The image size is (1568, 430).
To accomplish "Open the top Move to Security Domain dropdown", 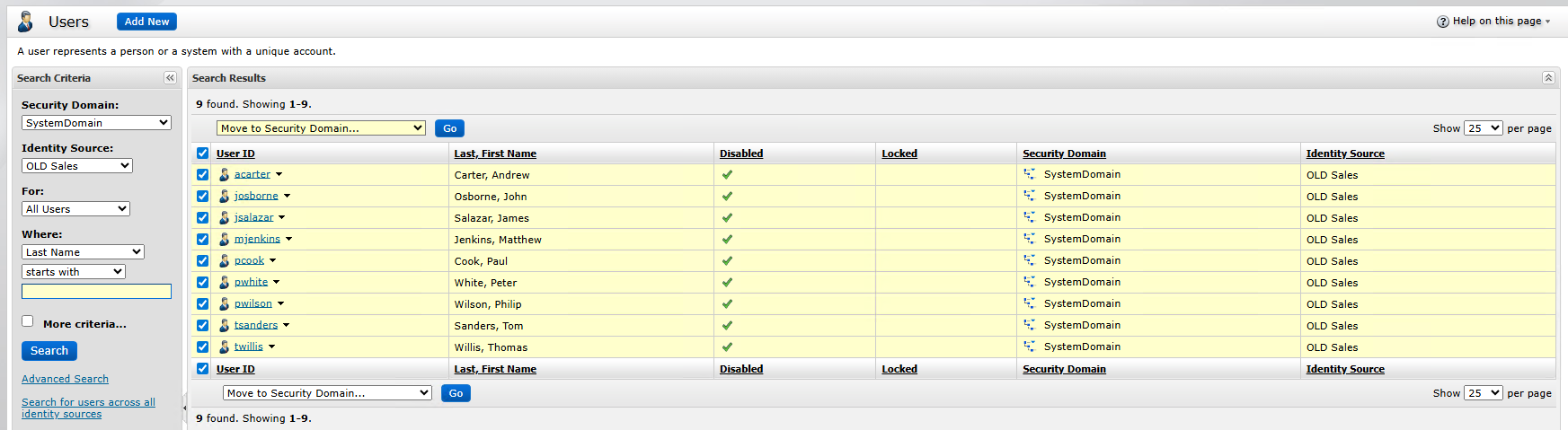I will point(321,128).
